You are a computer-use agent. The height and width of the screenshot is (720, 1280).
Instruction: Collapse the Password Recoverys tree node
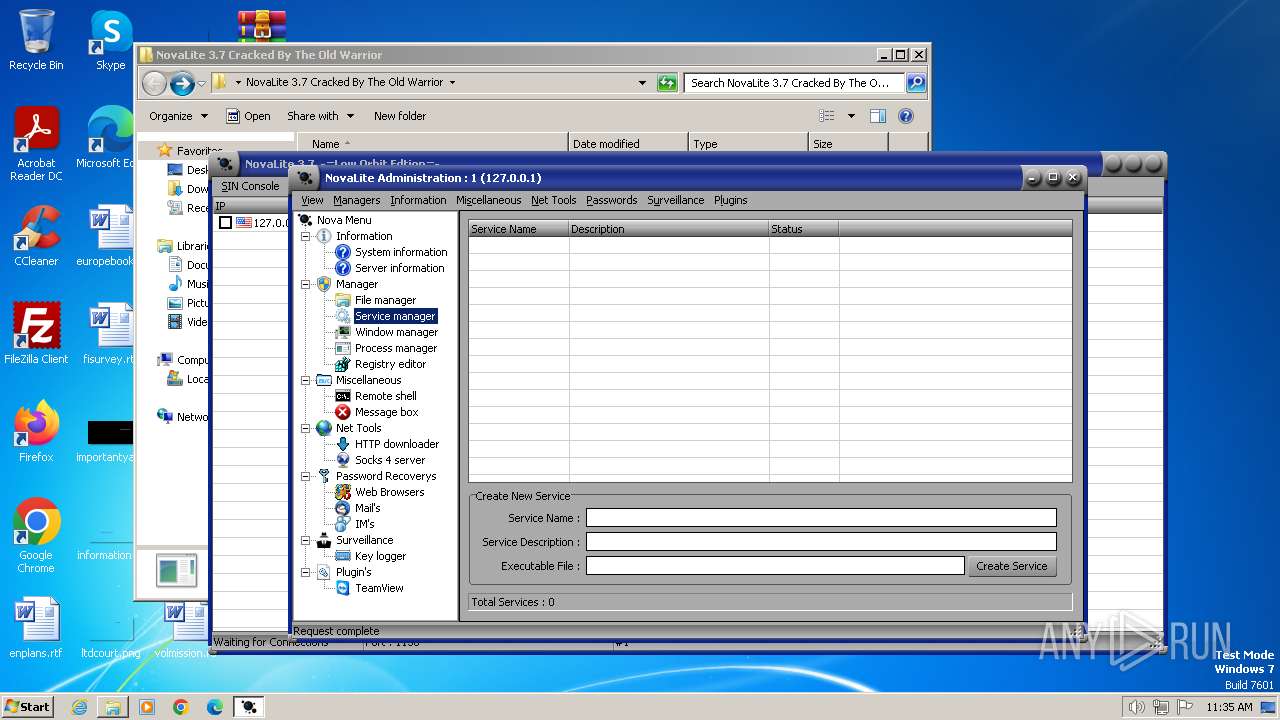click(x=306, y=476)
